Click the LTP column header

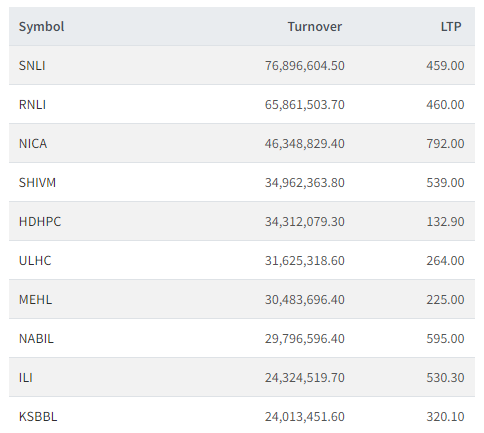451,27
